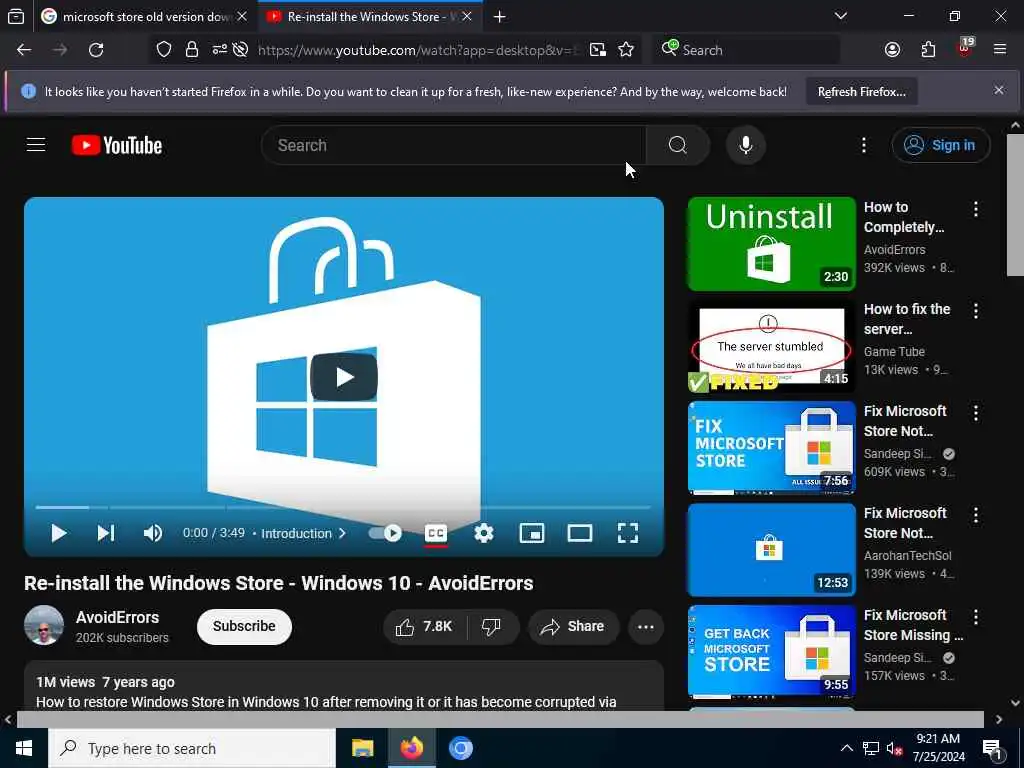Click the horizontal scrollbar at the bottom
The width and height of the screenshot is (1024, 768).
pos(500,719)
